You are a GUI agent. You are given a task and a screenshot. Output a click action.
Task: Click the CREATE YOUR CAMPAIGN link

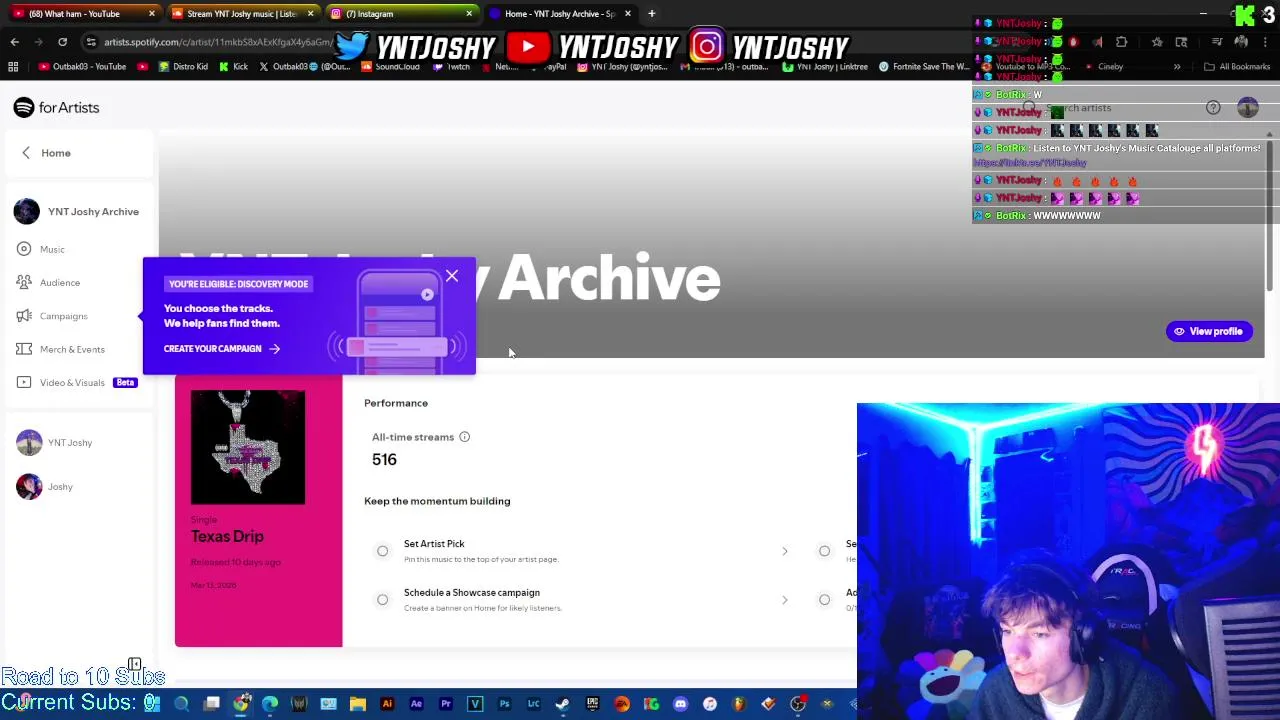[222, 349]
